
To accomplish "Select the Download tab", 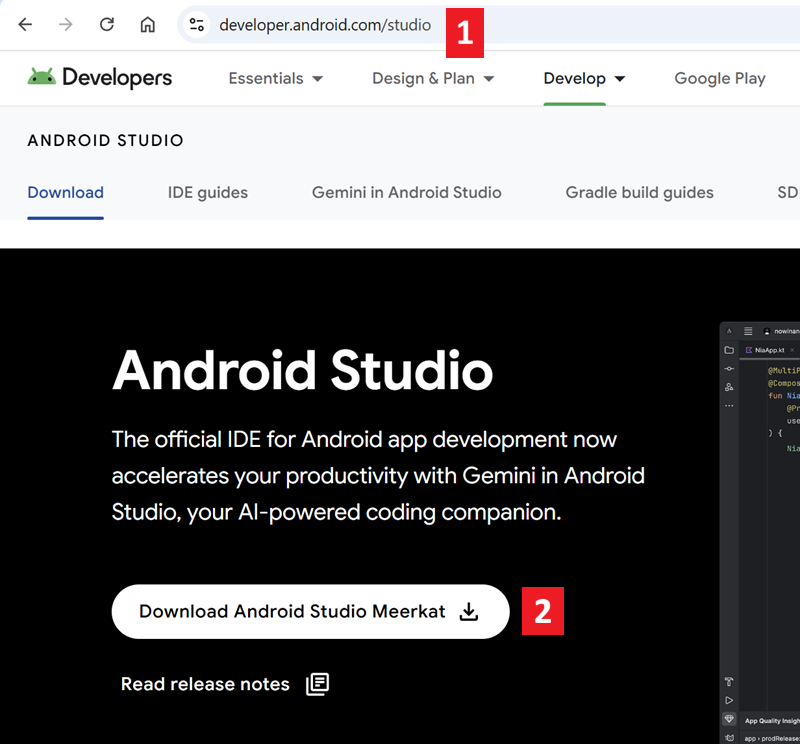I will [x=65, y=192].
